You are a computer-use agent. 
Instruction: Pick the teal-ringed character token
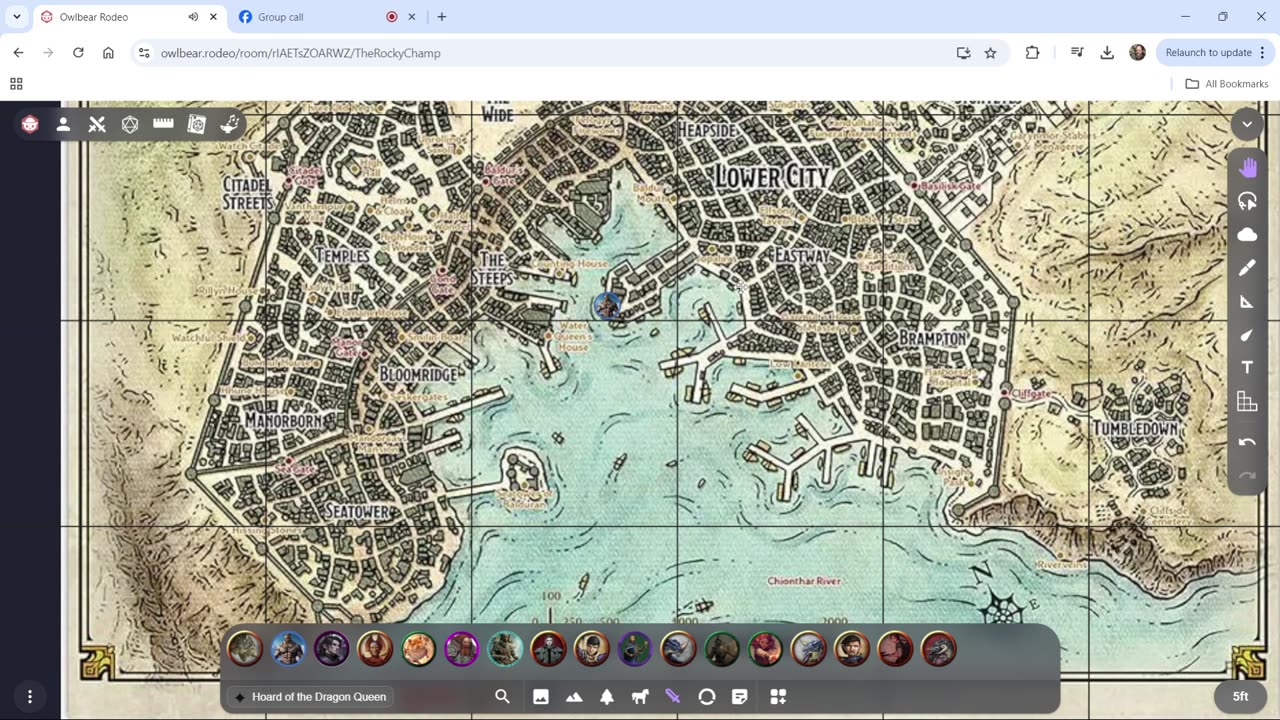[505, 649]
